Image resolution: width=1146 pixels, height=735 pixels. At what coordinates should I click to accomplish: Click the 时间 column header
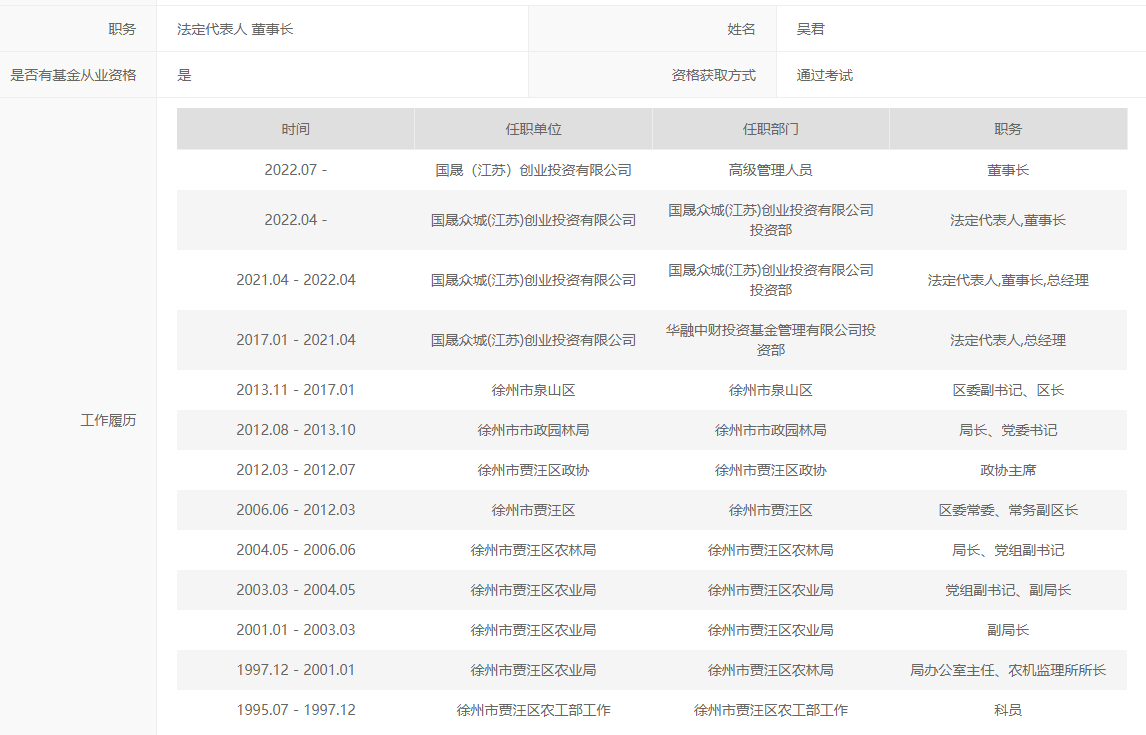pyautogui.click(x=295, y=129)
